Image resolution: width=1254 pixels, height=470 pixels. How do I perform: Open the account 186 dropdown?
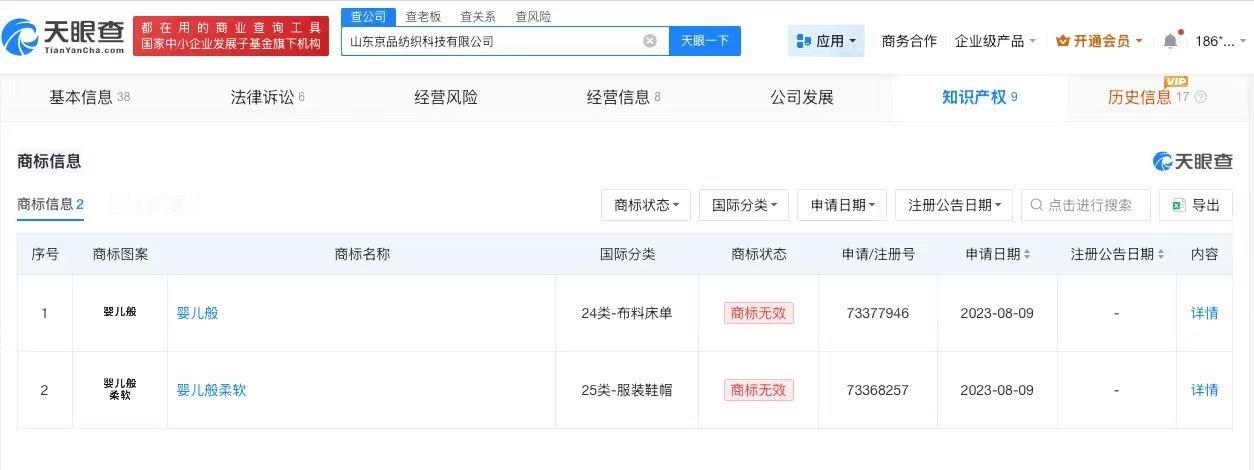(x=1221, y=41)
